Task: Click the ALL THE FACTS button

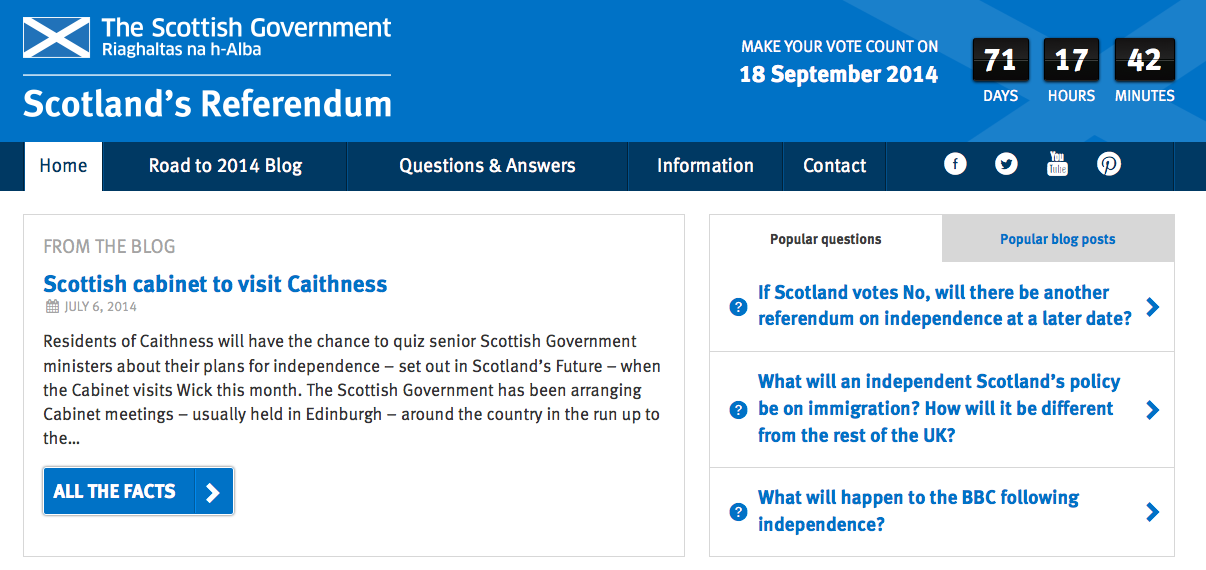Action: click(138, 491)
